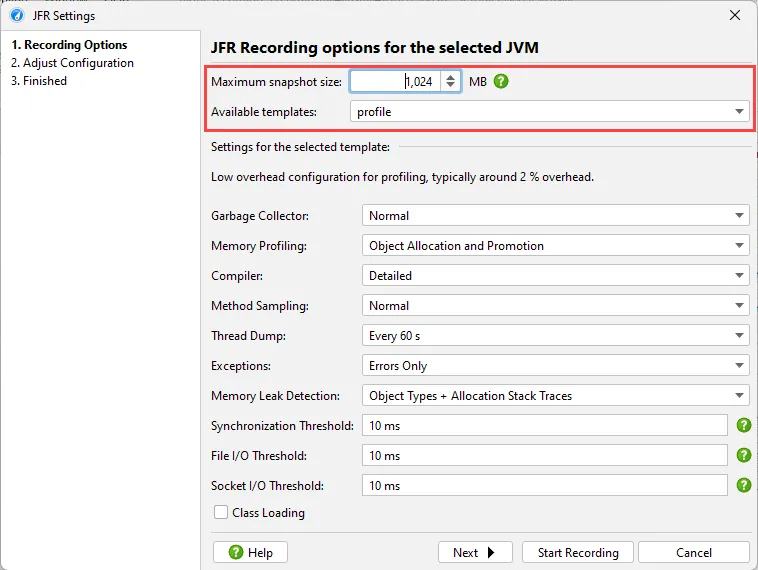Increase Maximum snapshot size with up arrow

tap(450, 77)
